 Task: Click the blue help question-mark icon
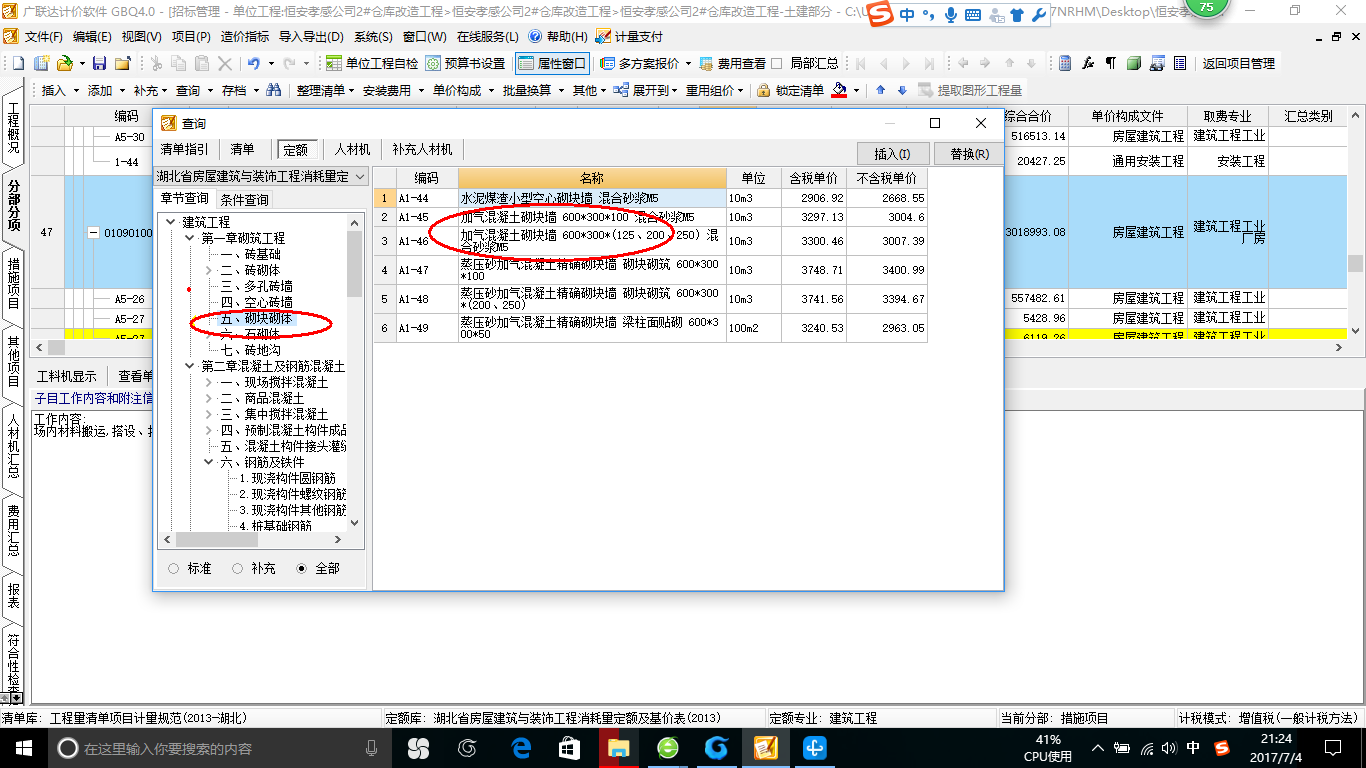[535, 36]
